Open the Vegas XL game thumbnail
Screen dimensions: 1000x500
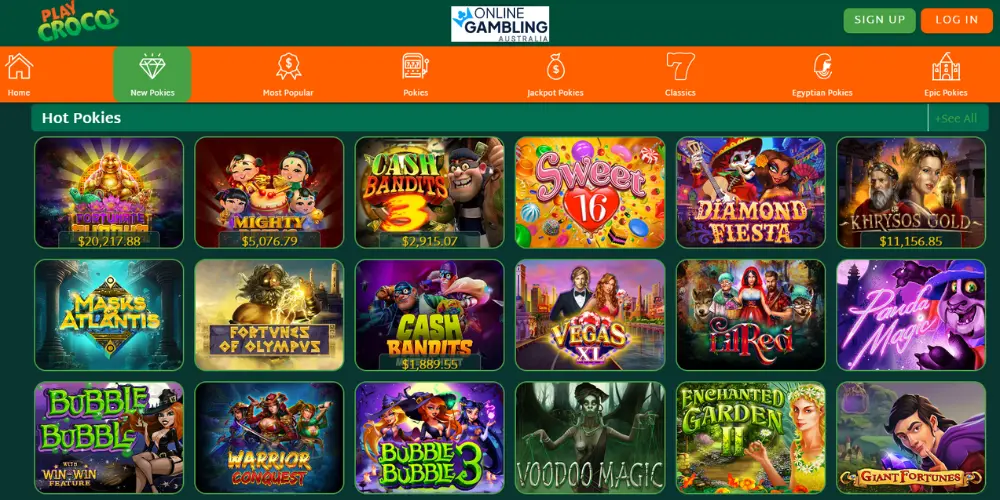click(590, 315)
